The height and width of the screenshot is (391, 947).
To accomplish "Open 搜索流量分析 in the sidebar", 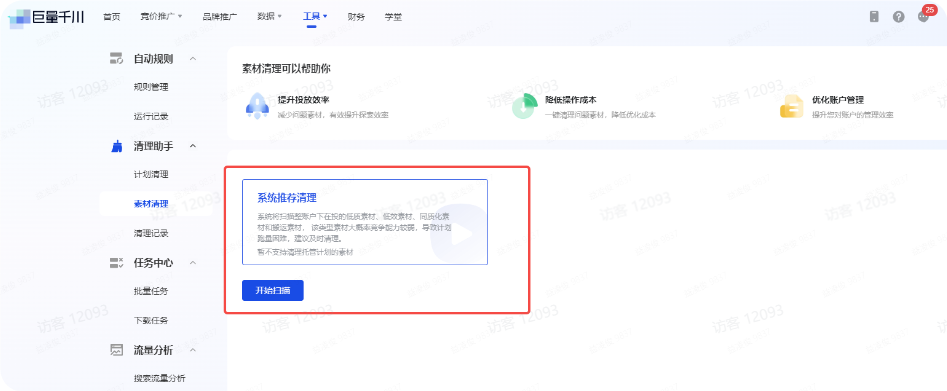I will tap(159, 379).
